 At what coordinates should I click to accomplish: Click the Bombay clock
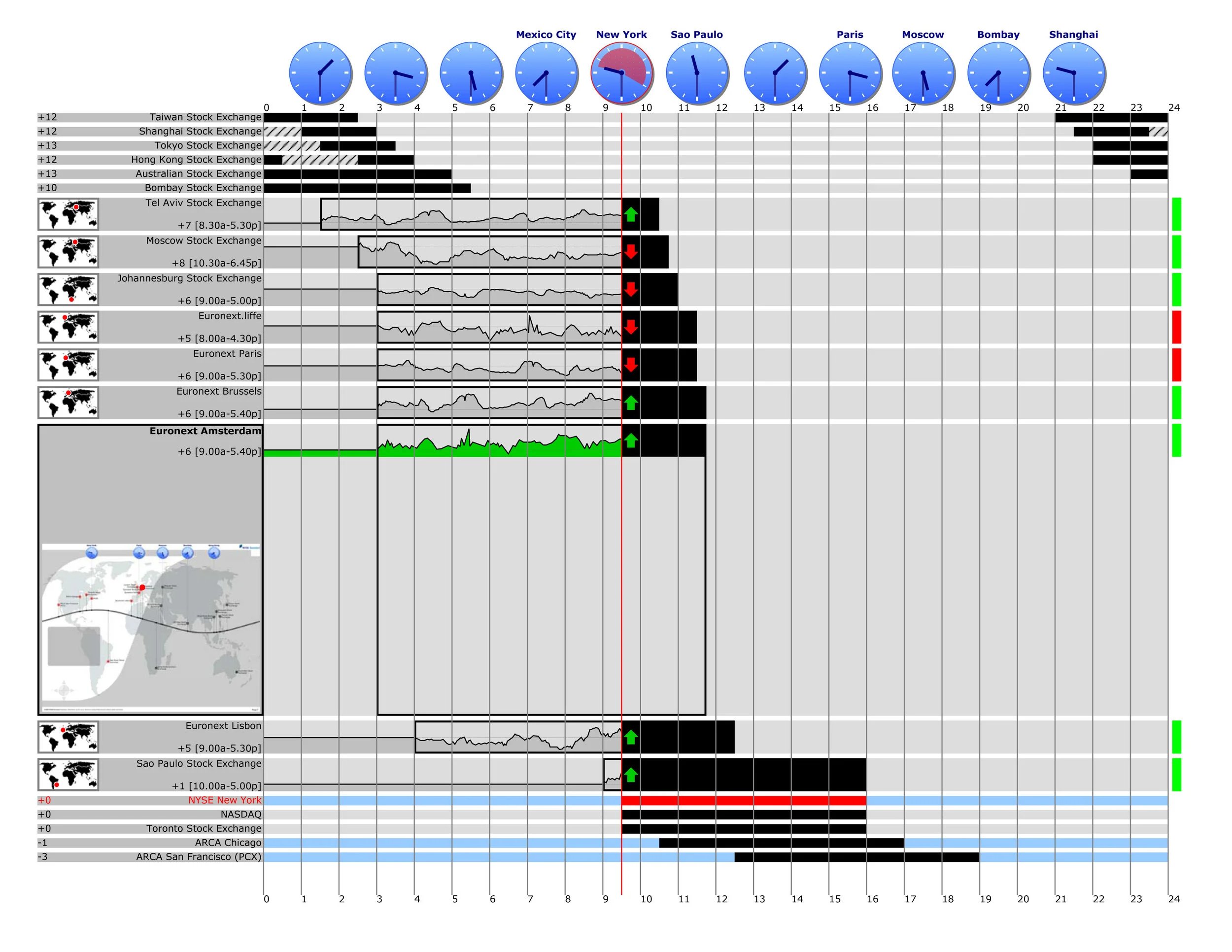pyautogui.click(x=998, y=73)
